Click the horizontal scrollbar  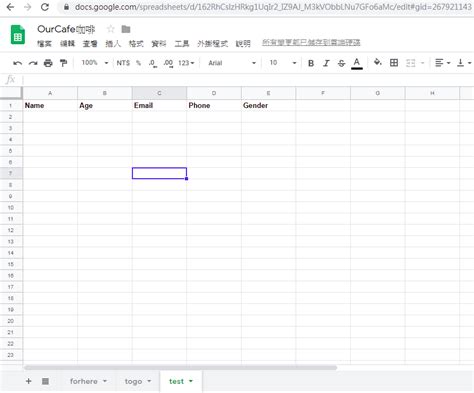pyautogui.click(x=180, y=367)
